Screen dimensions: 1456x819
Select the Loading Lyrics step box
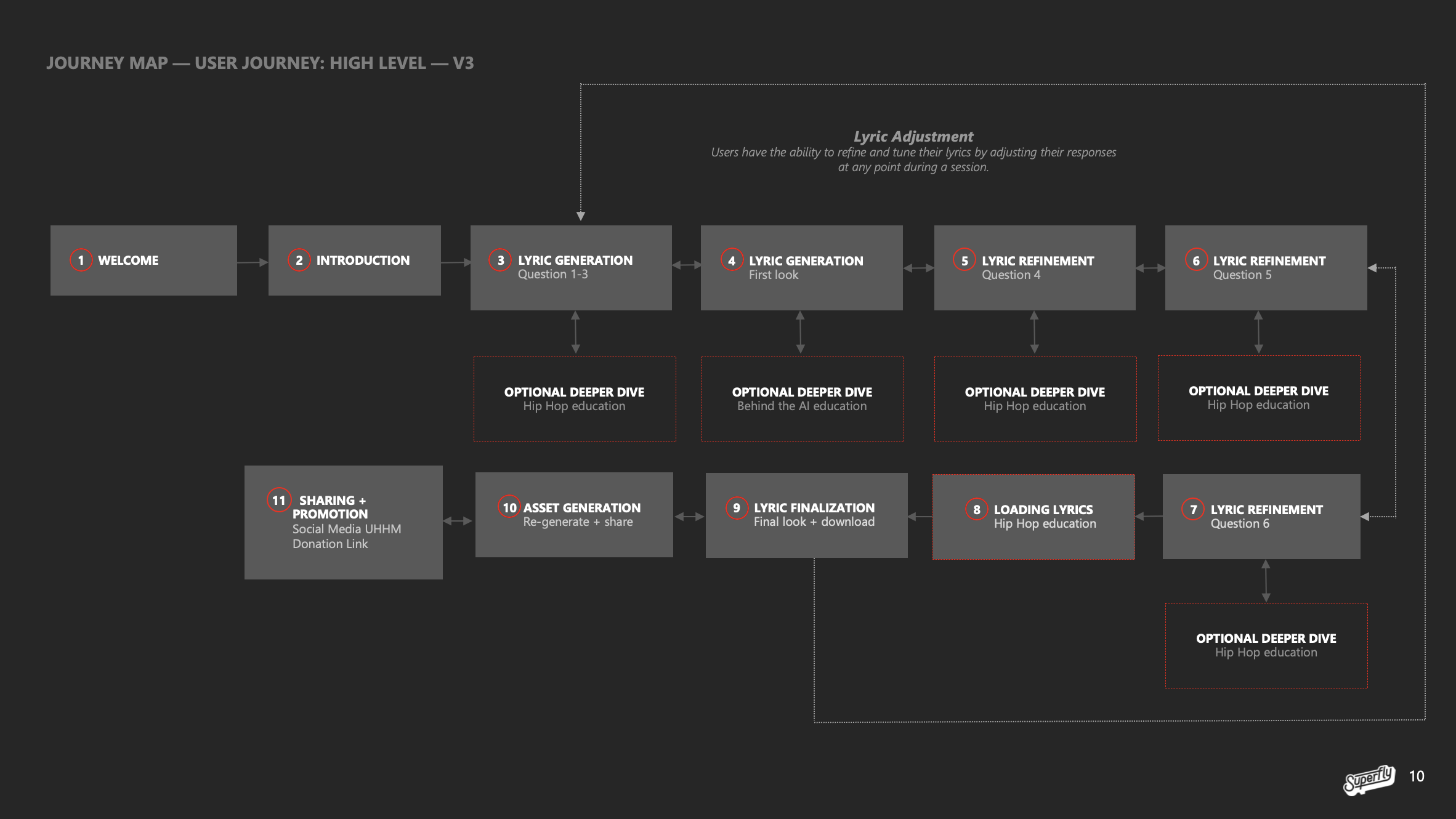tap(1033, 517)
